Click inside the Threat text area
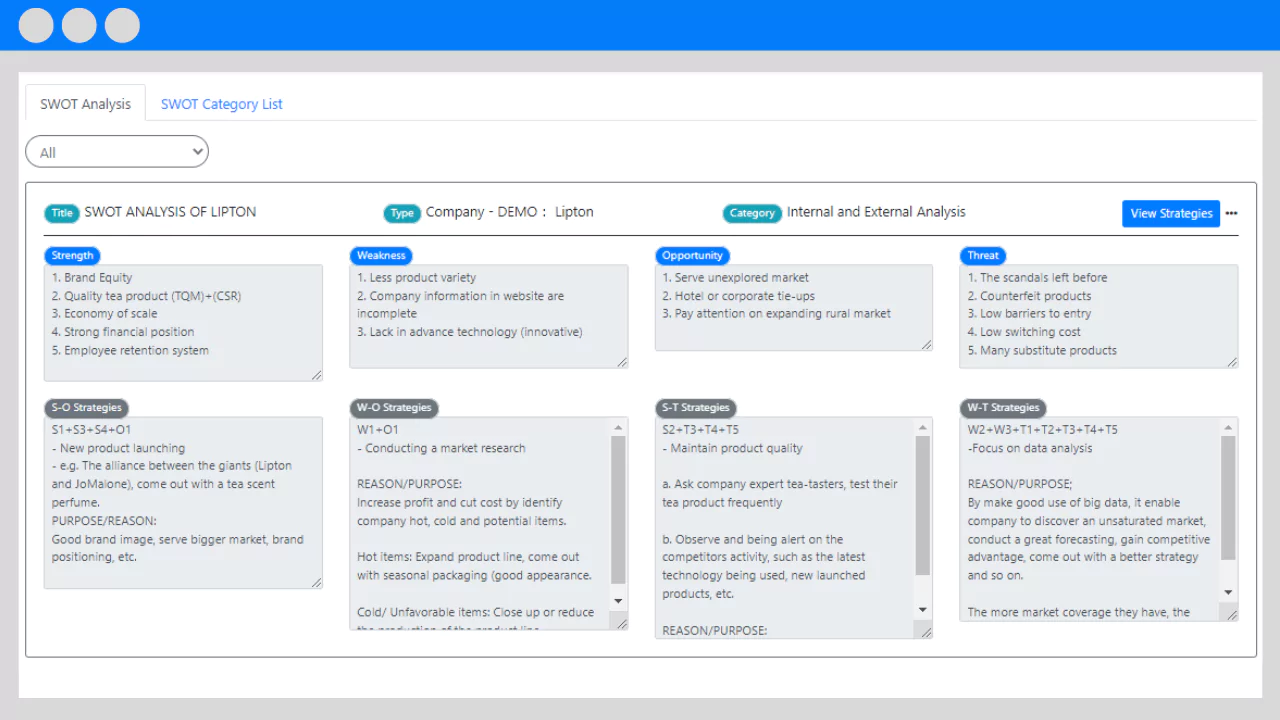Image resolution: width=1280 pixels, height=720 pixels. click(1099, 316)
